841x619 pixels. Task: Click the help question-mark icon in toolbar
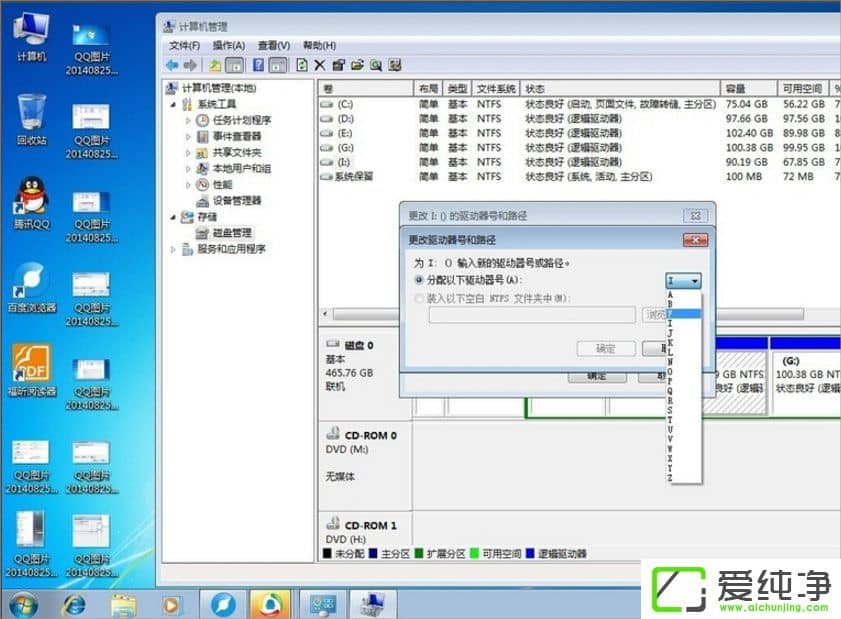tap(259, 65)
